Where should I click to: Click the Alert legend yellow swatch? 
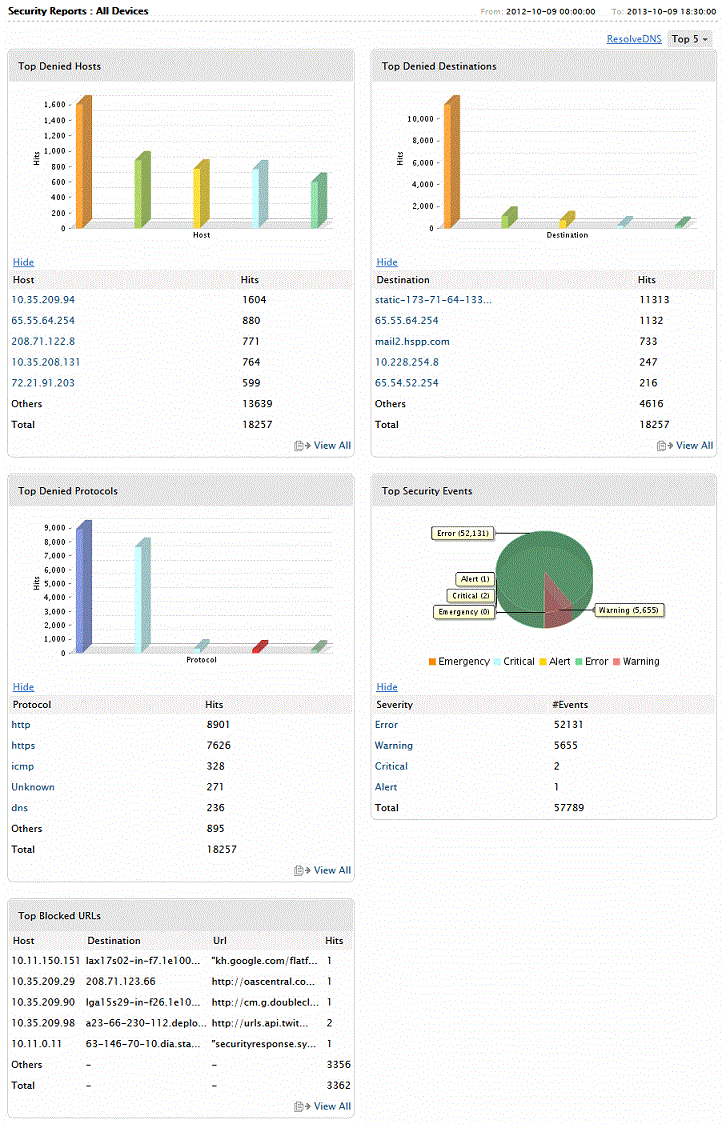pos(543,662)
